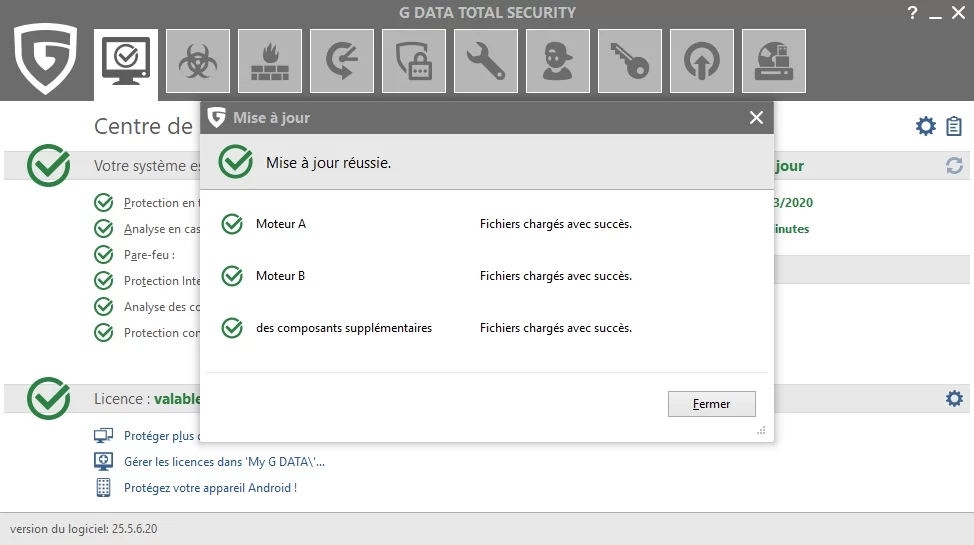Click Protéger plus link
974x545 pixels.
(162, 436)
